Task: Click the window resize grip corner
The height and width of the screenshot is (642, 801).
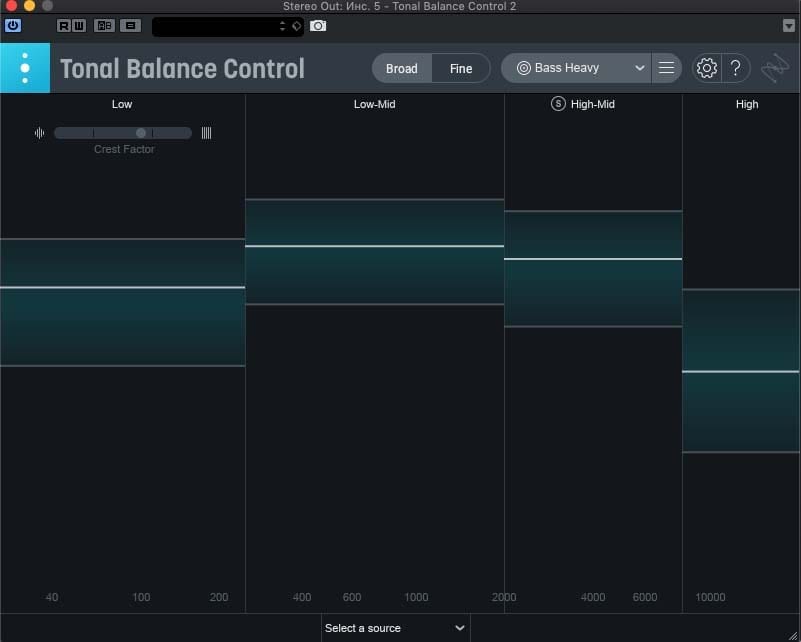Action: click(793, 635)
